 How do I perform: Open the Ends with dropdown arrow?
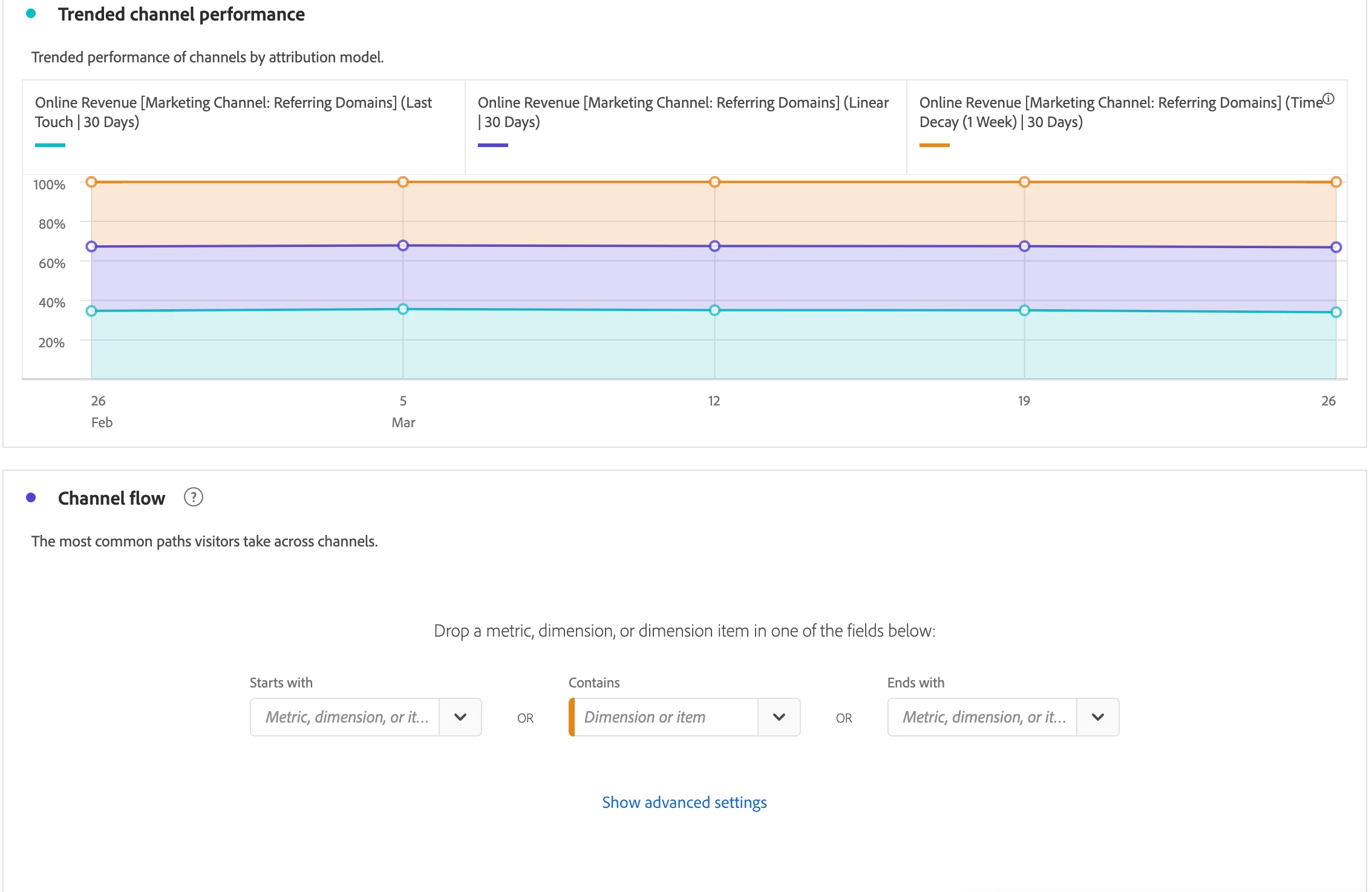(1097, 717)
